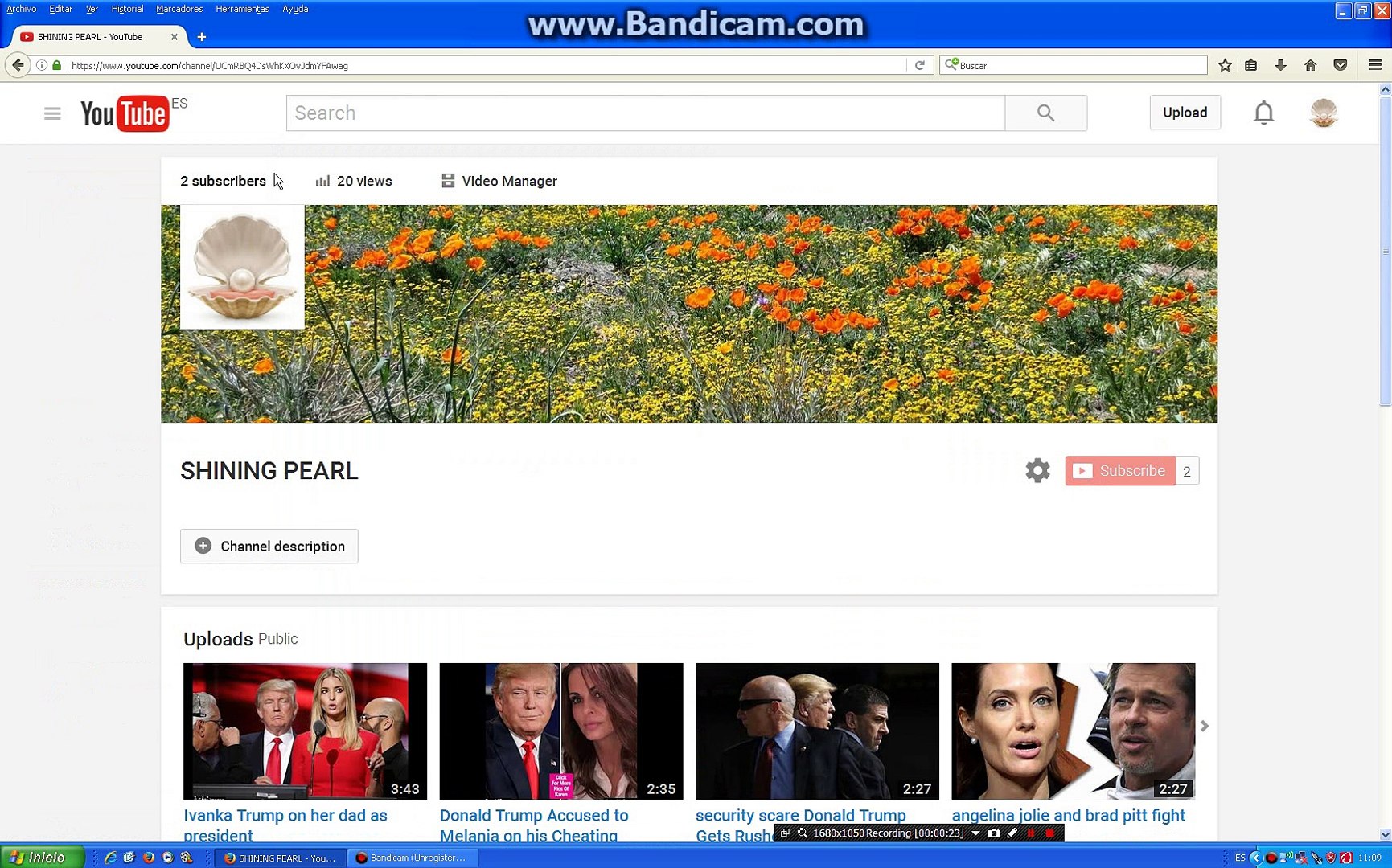Stop the Bandicam recording
This screenshot has width=1392, height=868.
[x=1051, y=833]
